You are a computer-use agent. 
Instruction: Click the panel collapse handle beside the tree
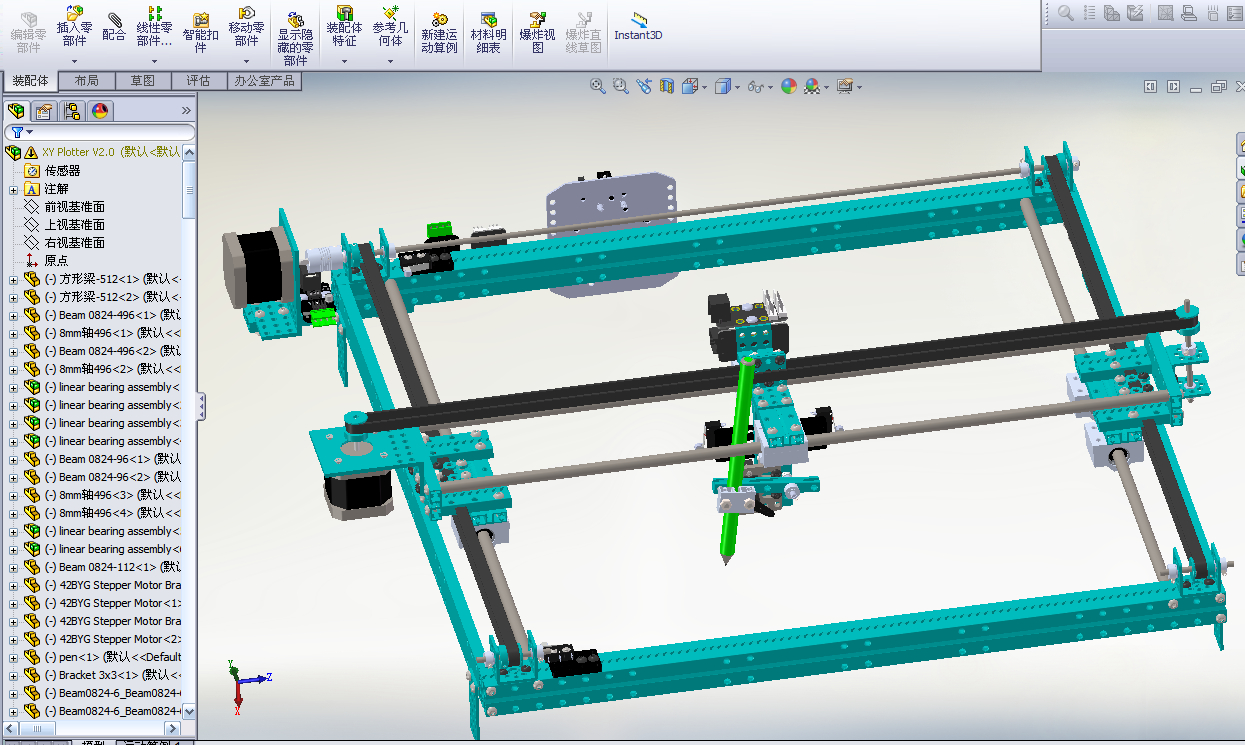point(201,406)
